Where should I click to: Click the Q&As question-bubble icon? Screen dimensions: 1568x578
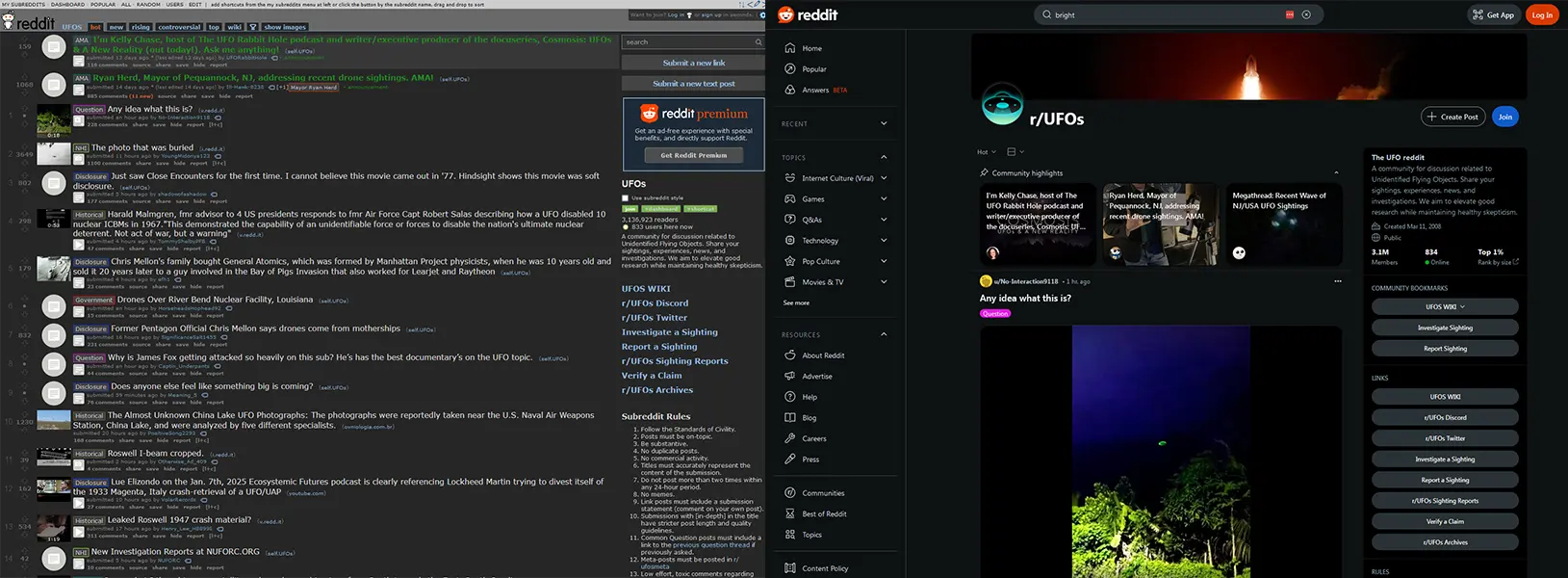pyautogui.click(x=790, y=220)
